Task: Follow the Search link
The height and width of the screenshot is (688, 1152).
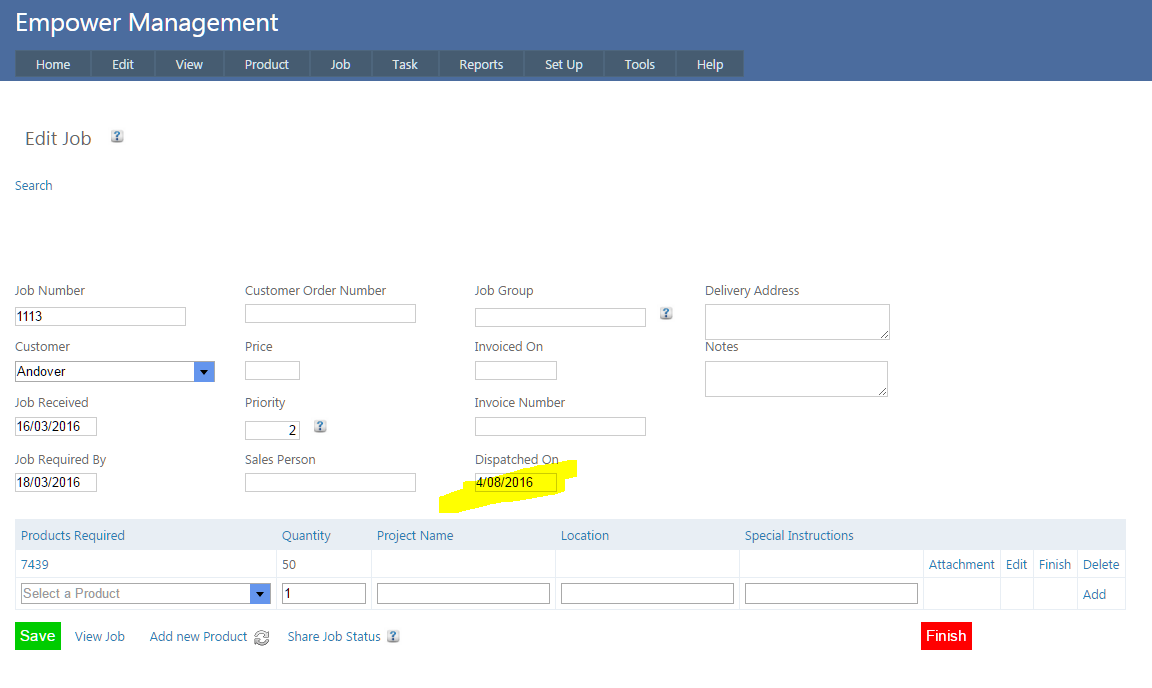Action: [x=33, y=185]
